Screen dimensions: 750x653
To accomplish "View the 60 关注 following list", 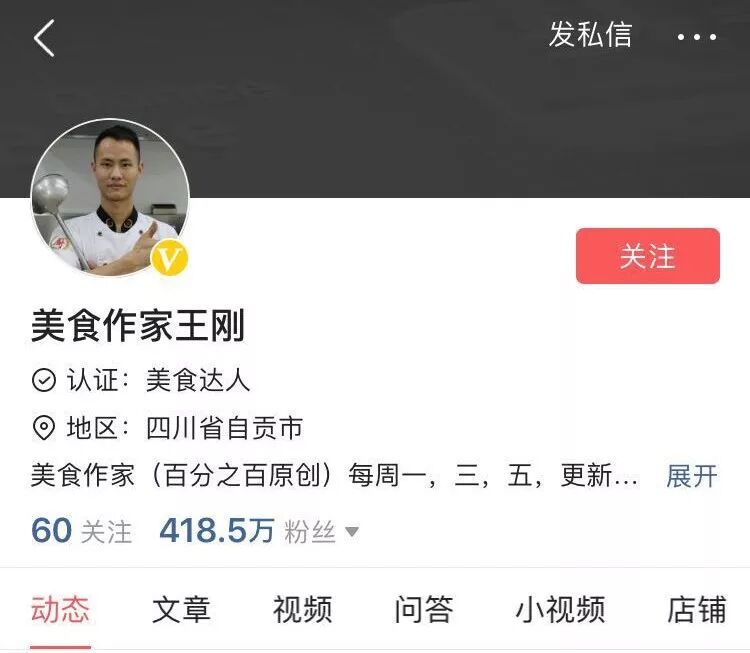I will coord(81,531).
